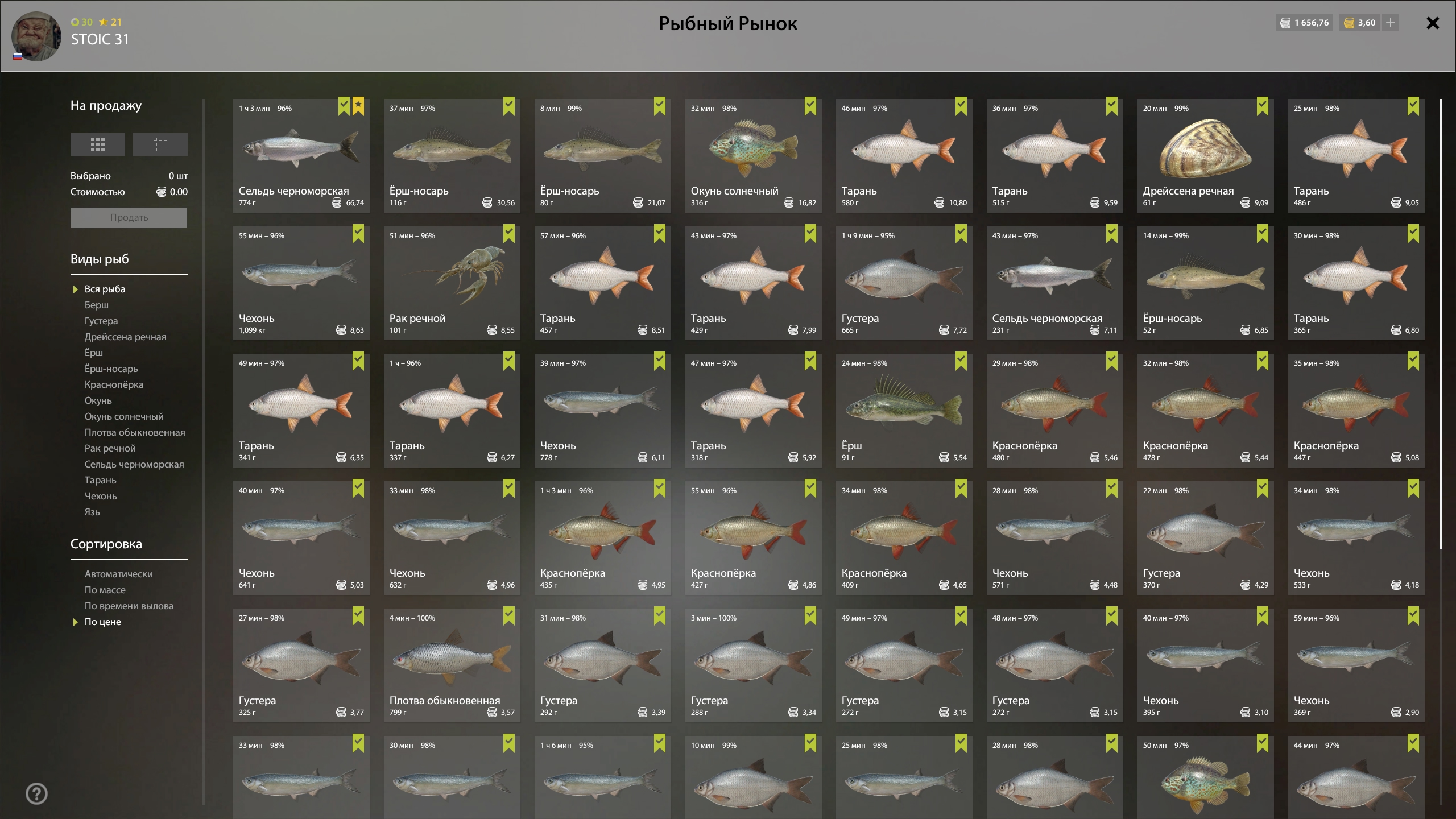Sort fish by По массе
Viewport: 1456px width, 819px height.
[105, 590]
